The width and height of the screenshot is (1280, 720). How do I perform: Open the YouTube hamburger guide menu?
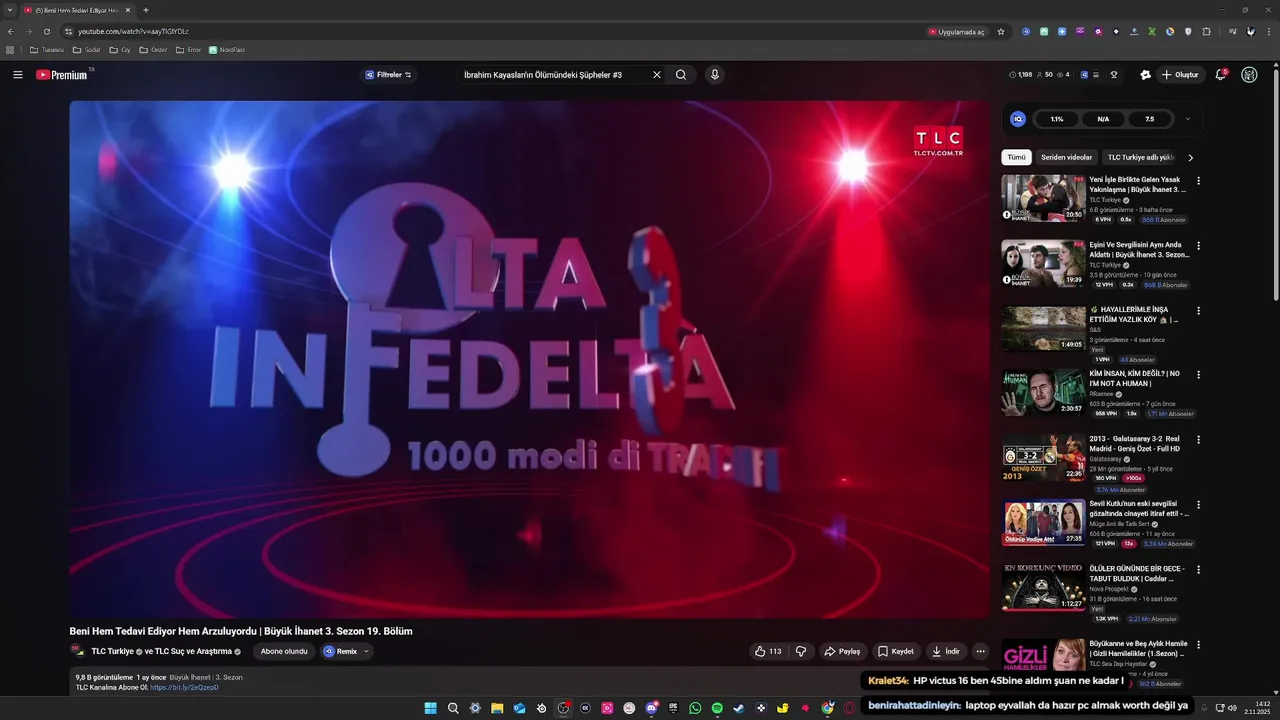[x=18, y=75]
